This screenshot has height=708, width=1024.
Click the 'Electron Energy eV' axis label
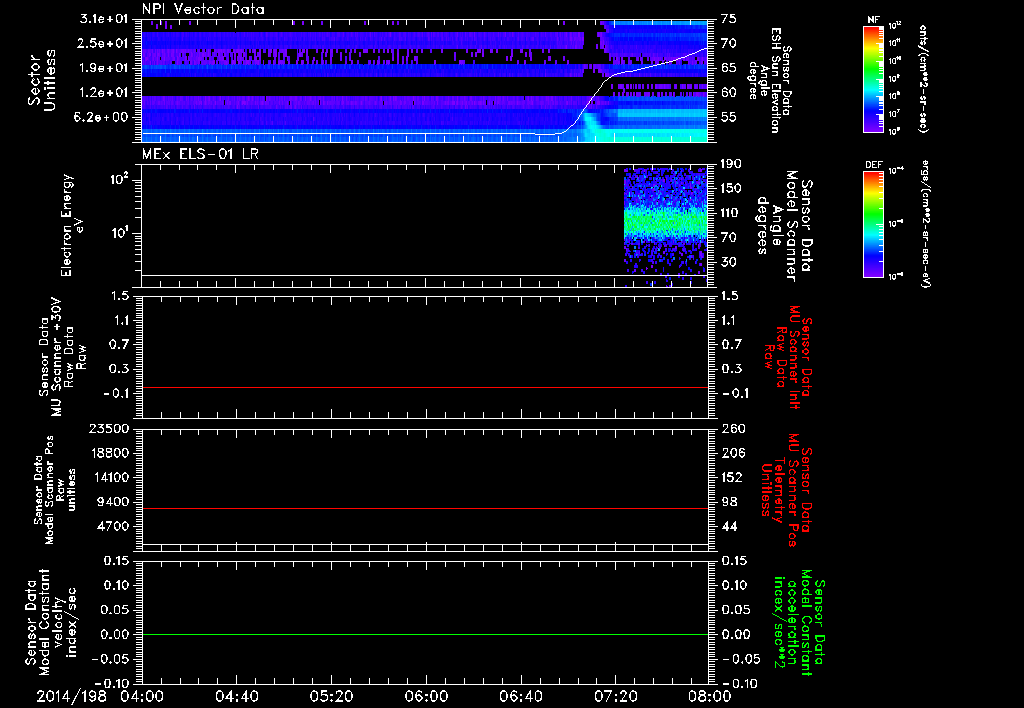(74, 225)
